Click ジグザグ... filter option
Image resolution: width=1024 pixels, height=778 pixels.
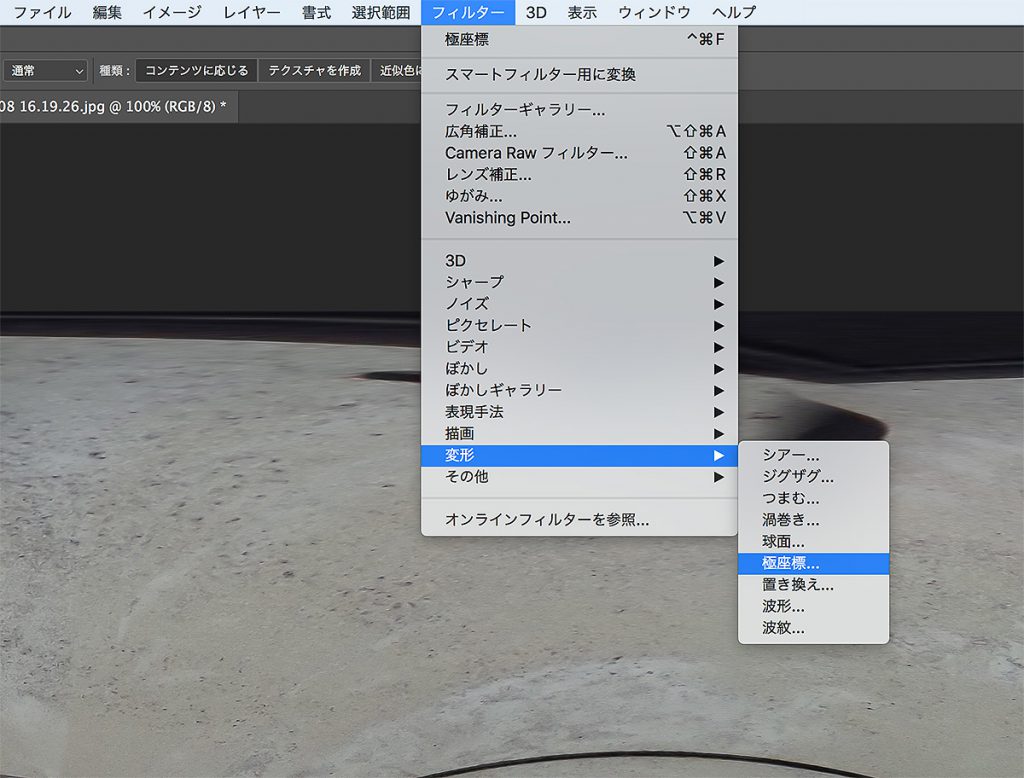click(x=797, y=477)
